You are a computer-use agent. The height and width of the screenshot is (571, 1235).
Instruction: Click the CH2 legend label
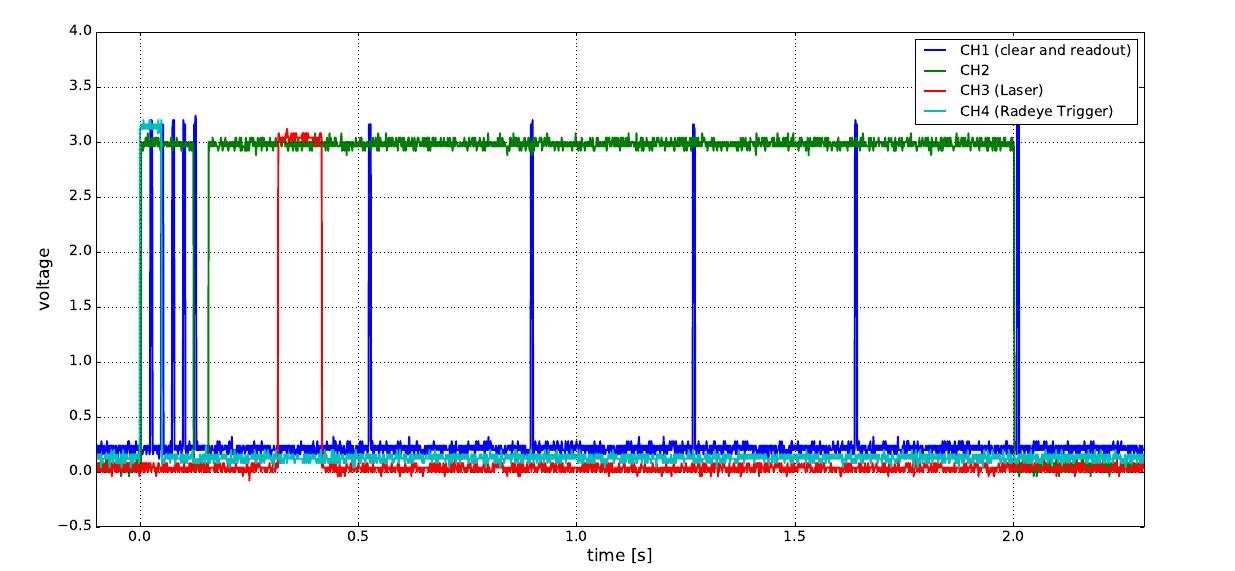pyautogui.click(x=974, y=70)
